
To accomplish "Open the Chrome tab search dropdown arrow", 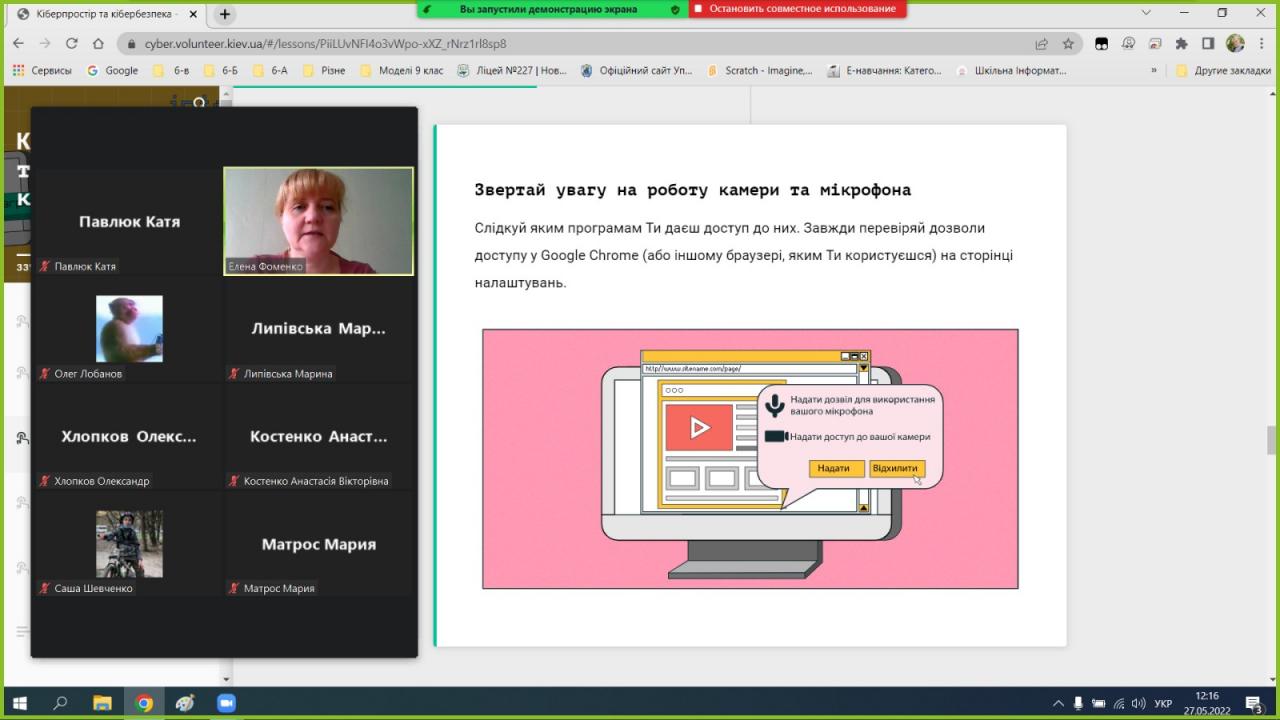I will click(x=1145, y=13).
